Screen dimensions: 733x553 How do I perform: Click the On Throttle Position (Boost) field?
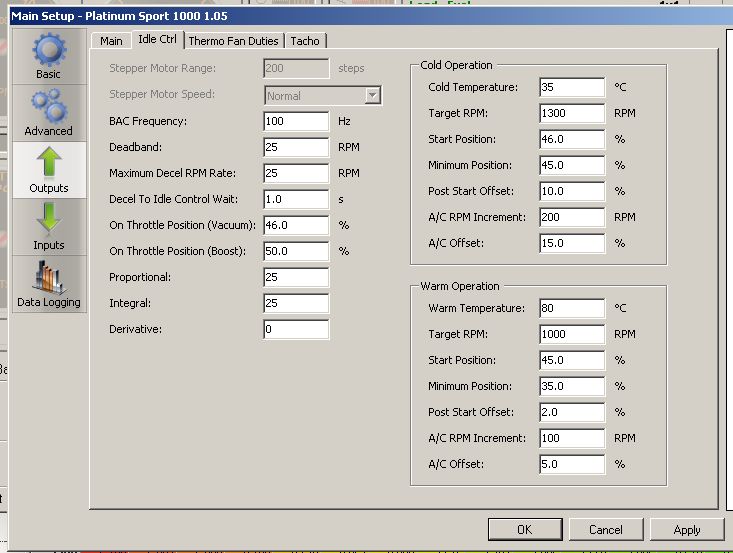coord(296,251)
